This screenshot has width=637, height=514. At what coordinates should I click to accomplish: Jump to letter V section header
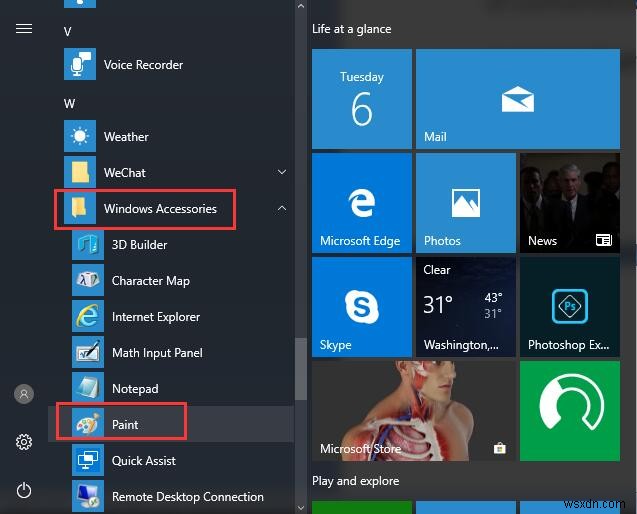pyautogui.click(x=67, y=31)
